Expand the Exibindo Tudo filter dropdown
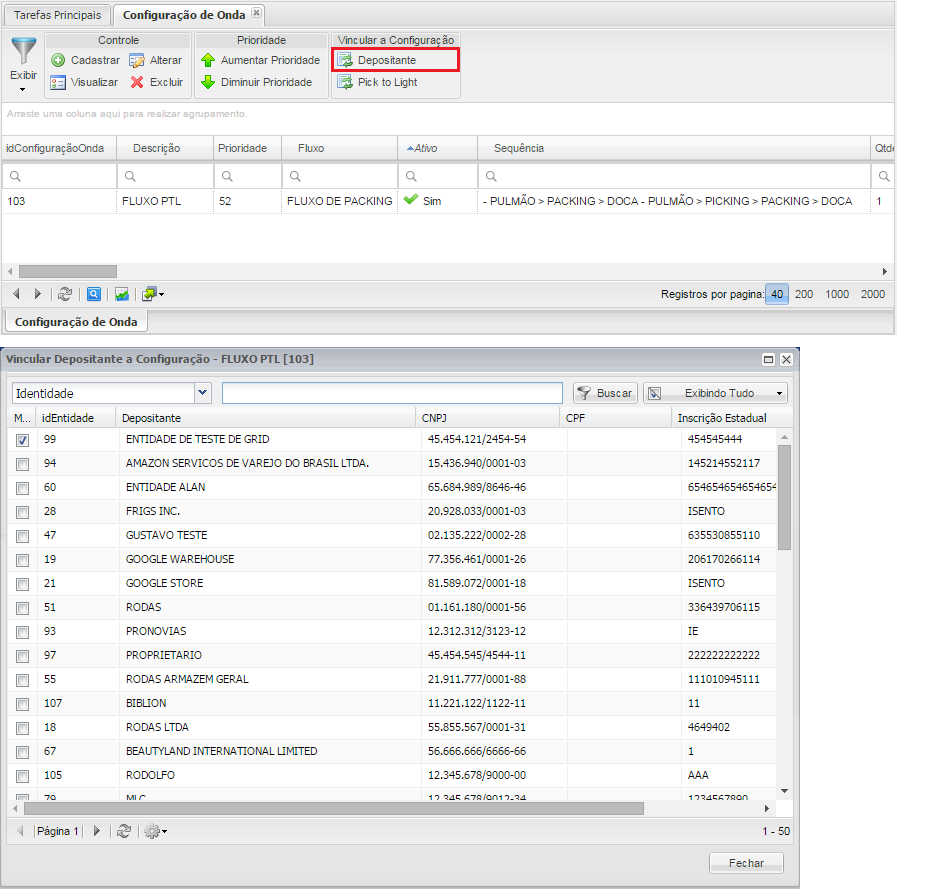 tap(715, 393)
